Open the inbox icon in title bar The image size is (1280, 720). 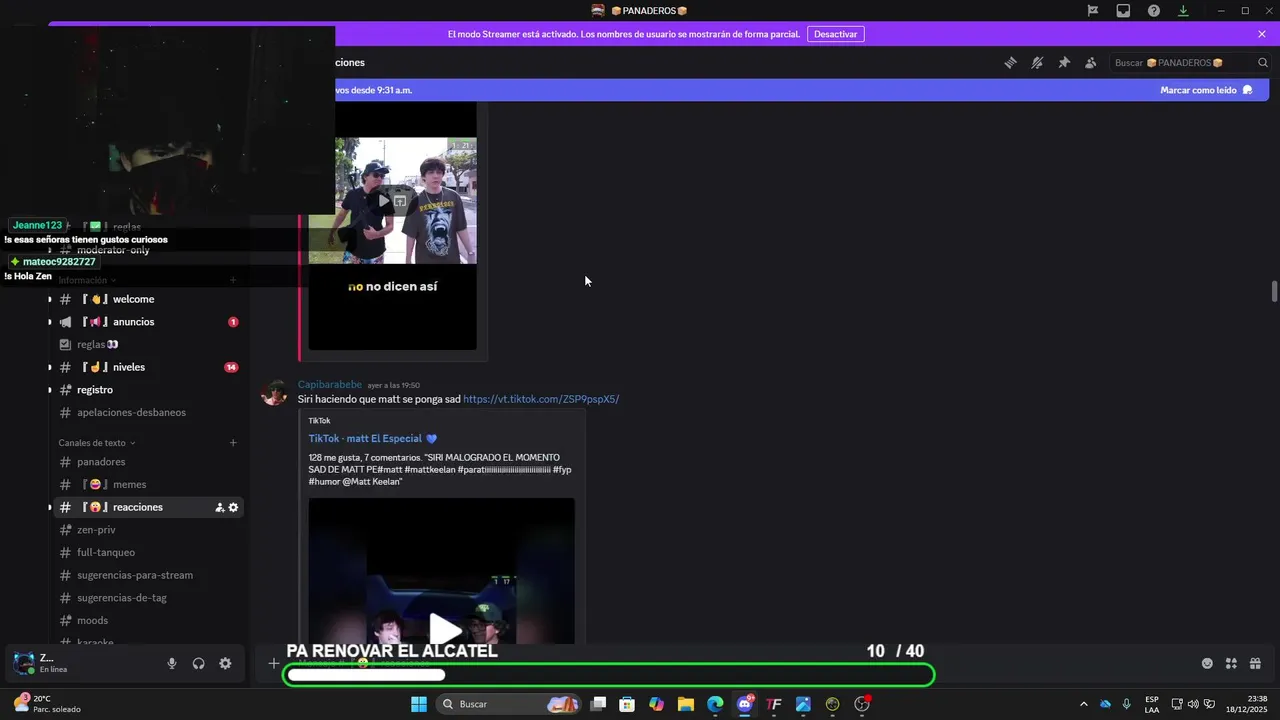click(1123, 11)
